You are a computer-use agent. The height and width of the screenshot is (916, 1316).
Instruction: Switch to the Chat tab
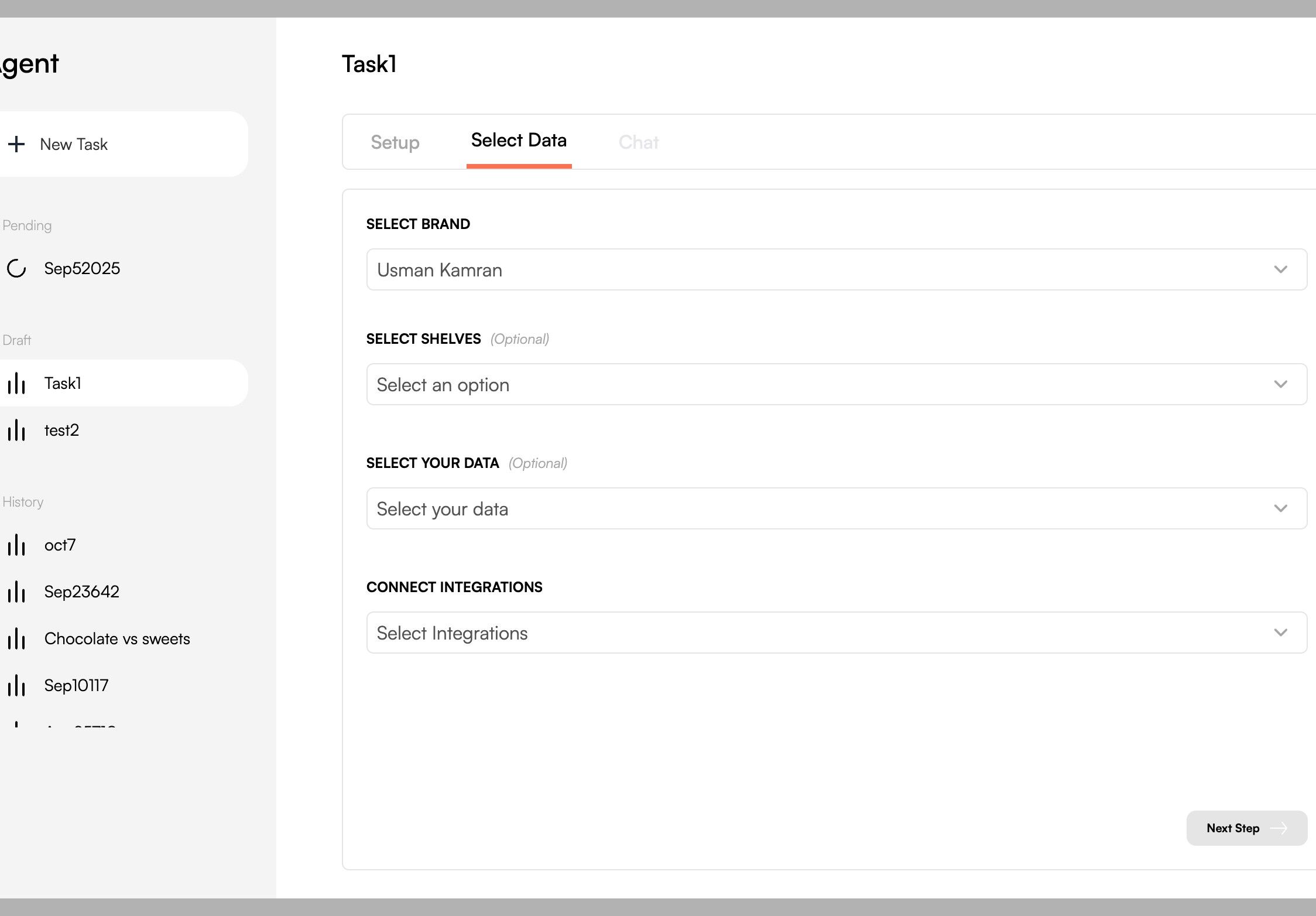pos(639,142)
